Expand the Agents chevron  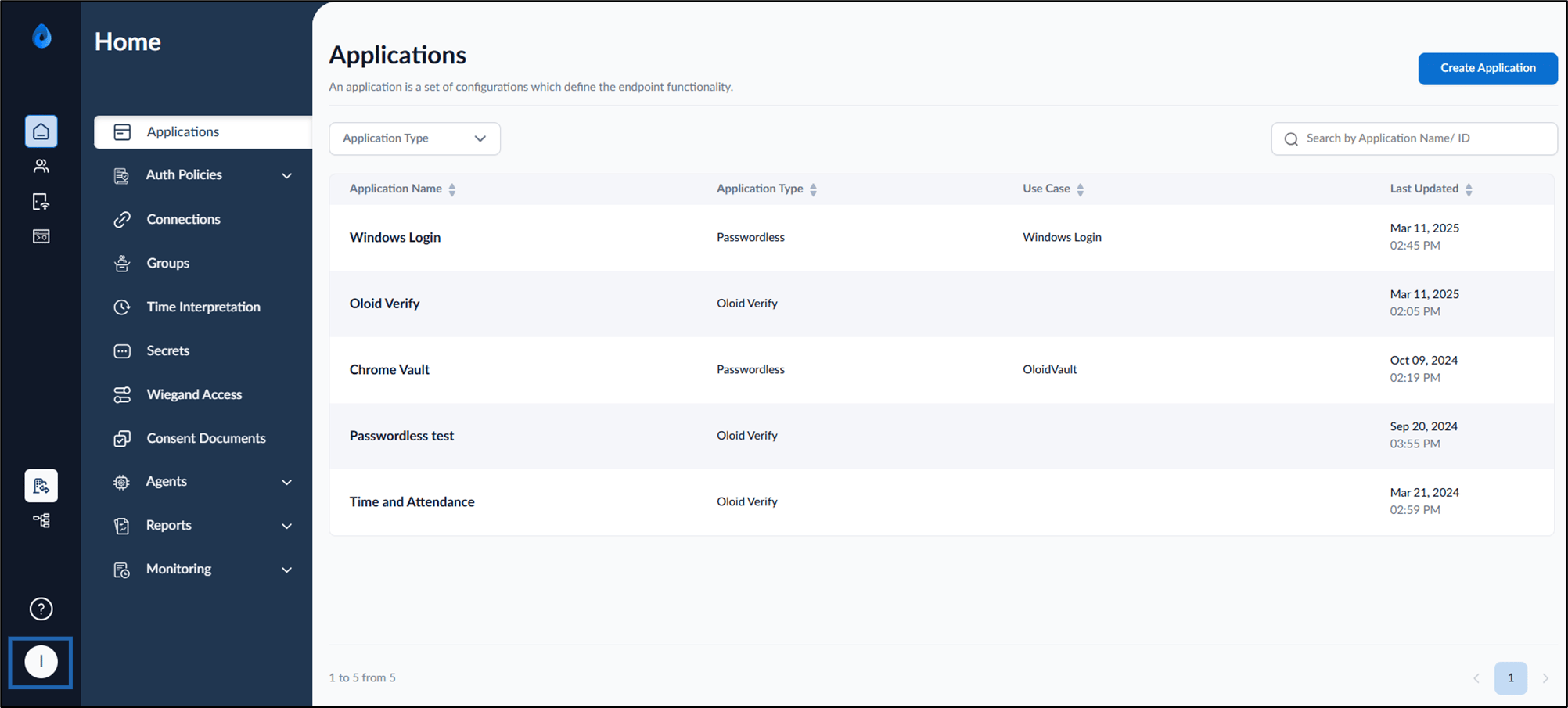(x=286, y=483)
